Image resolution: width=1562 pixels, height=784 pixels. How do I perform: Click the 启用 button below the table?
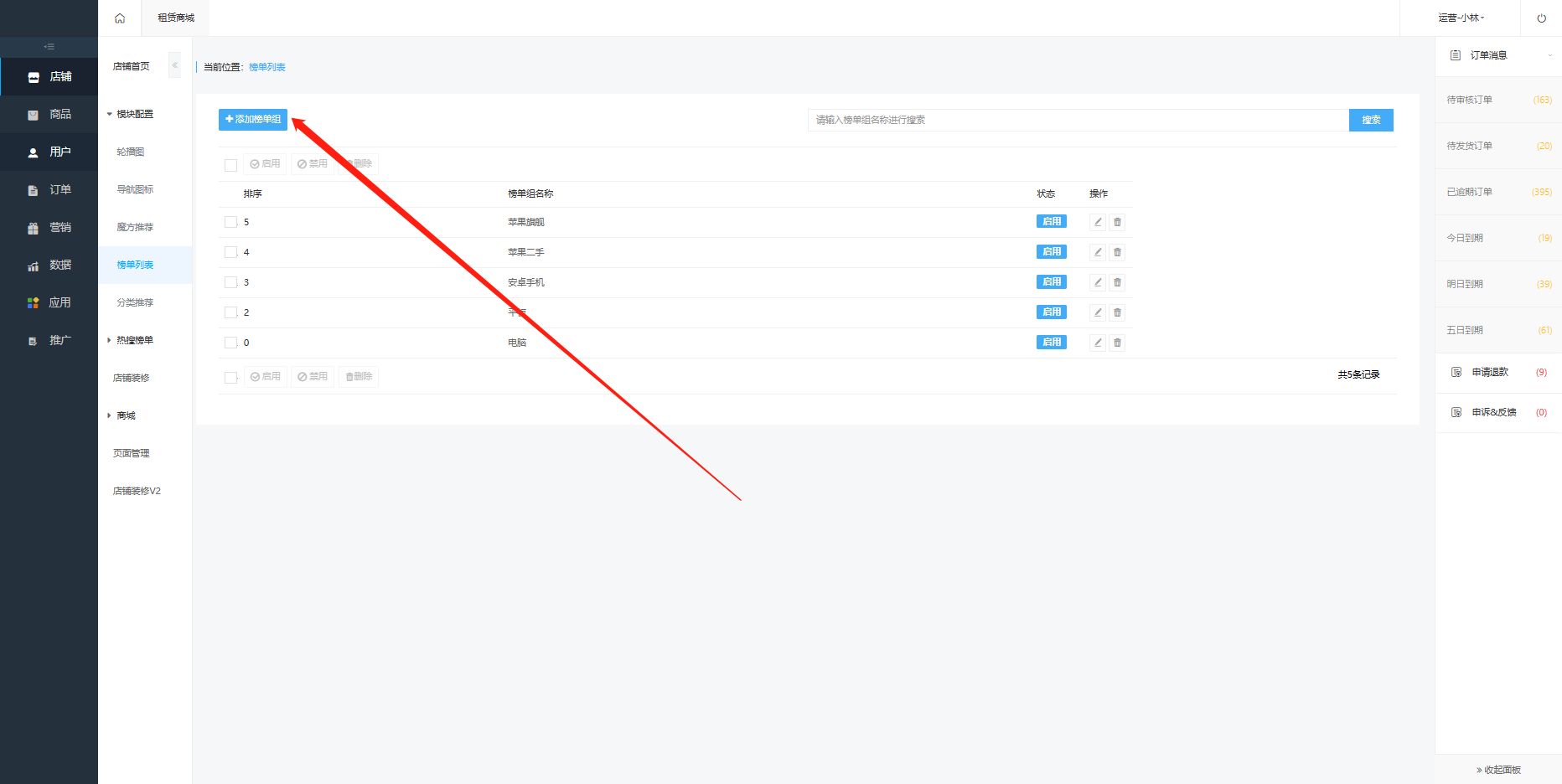coord(266,377)
